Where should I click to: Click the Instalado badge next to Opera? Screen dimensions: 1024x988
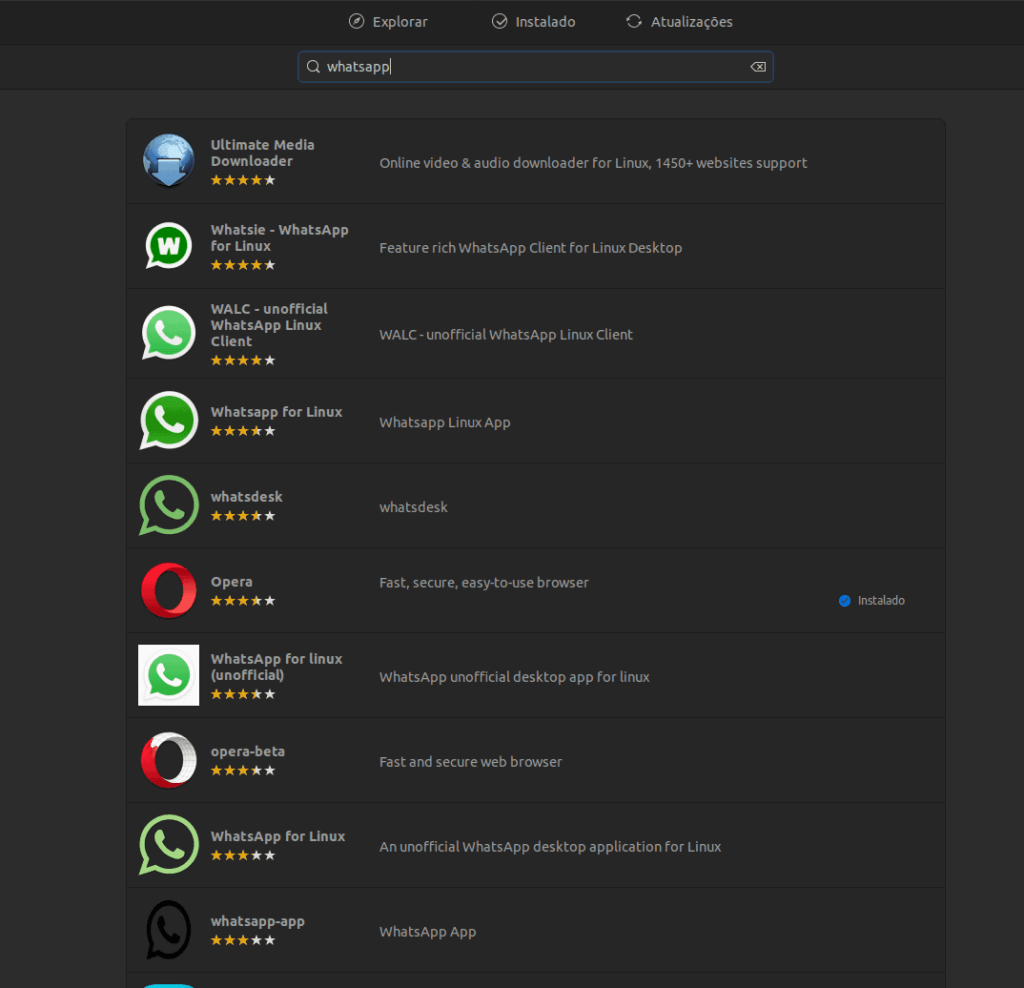871,600
